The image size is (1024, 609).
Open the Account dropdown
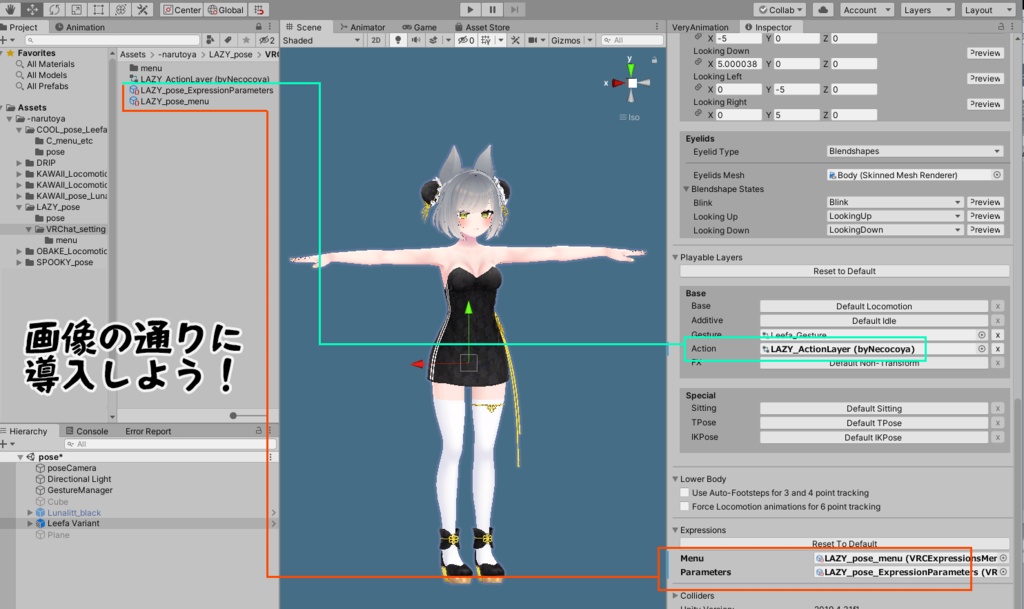867,10
